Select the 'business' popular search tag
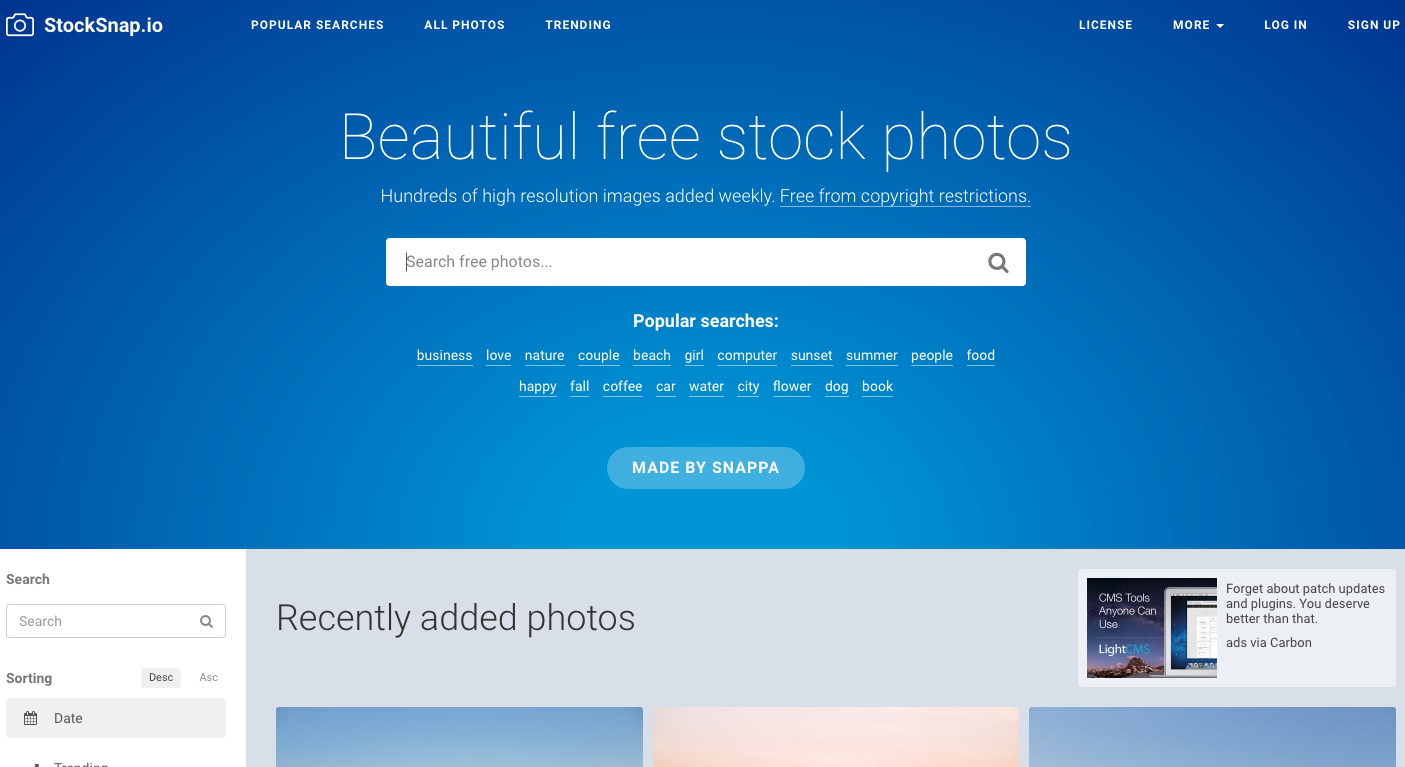 click(x=444, y=355)
